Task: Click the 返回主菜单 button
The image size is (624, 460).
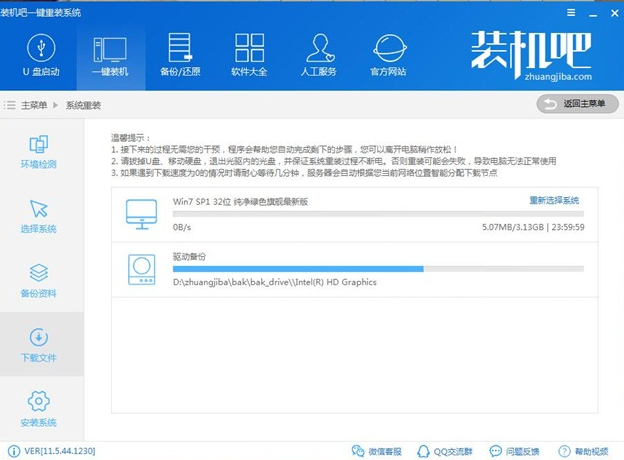Action: coord(576,104)
